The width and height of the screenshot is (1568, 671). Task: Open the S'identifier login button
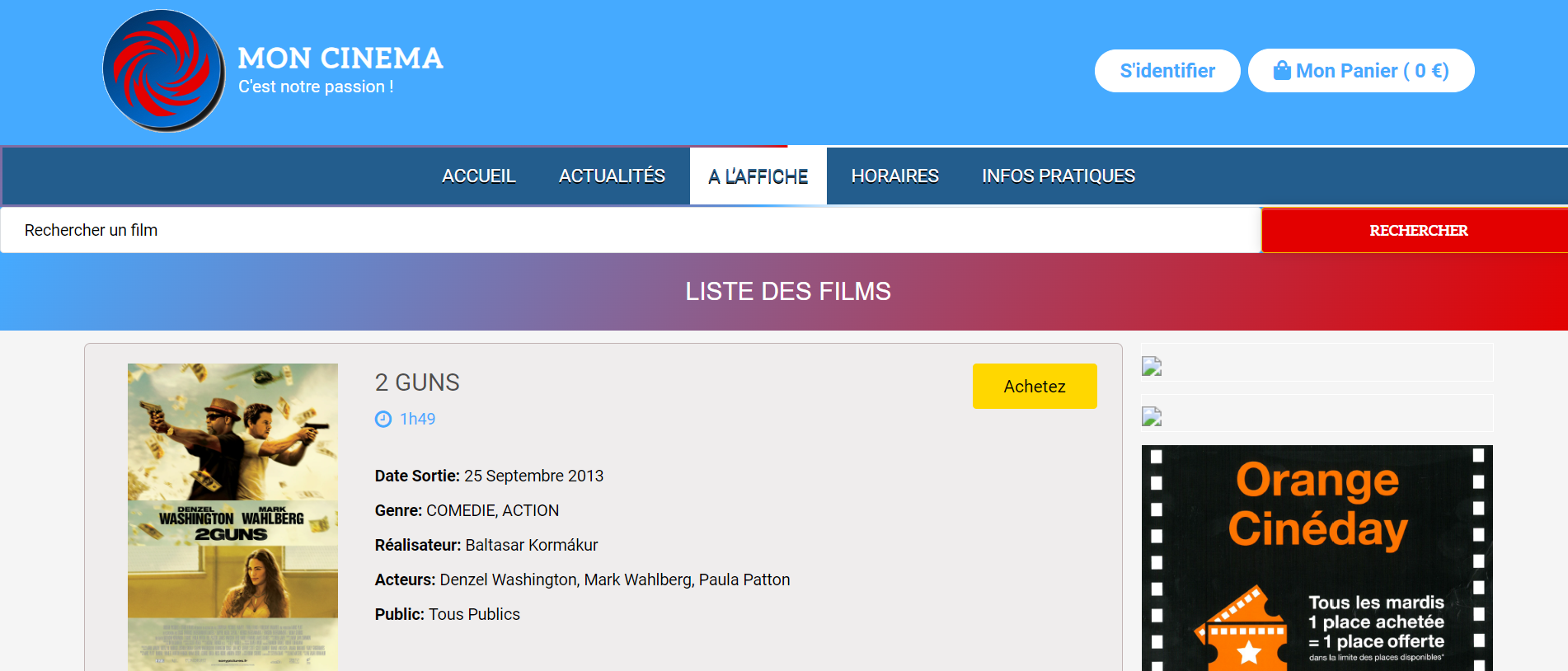click(x=1167, y=71)
